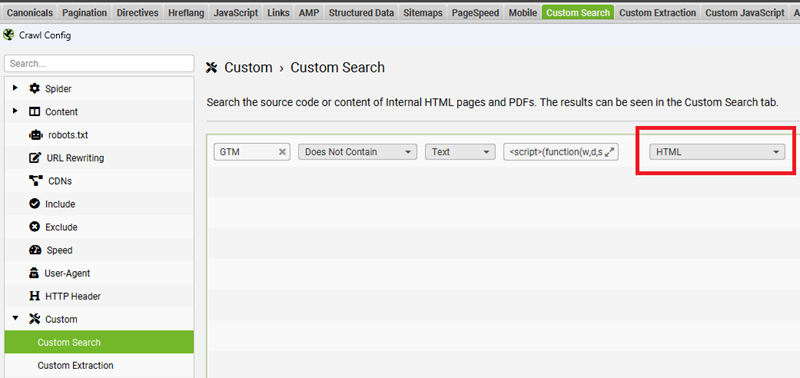Open the Exclude settings
The width and height of the screenshot is (800, 378).
click(61, 227)
